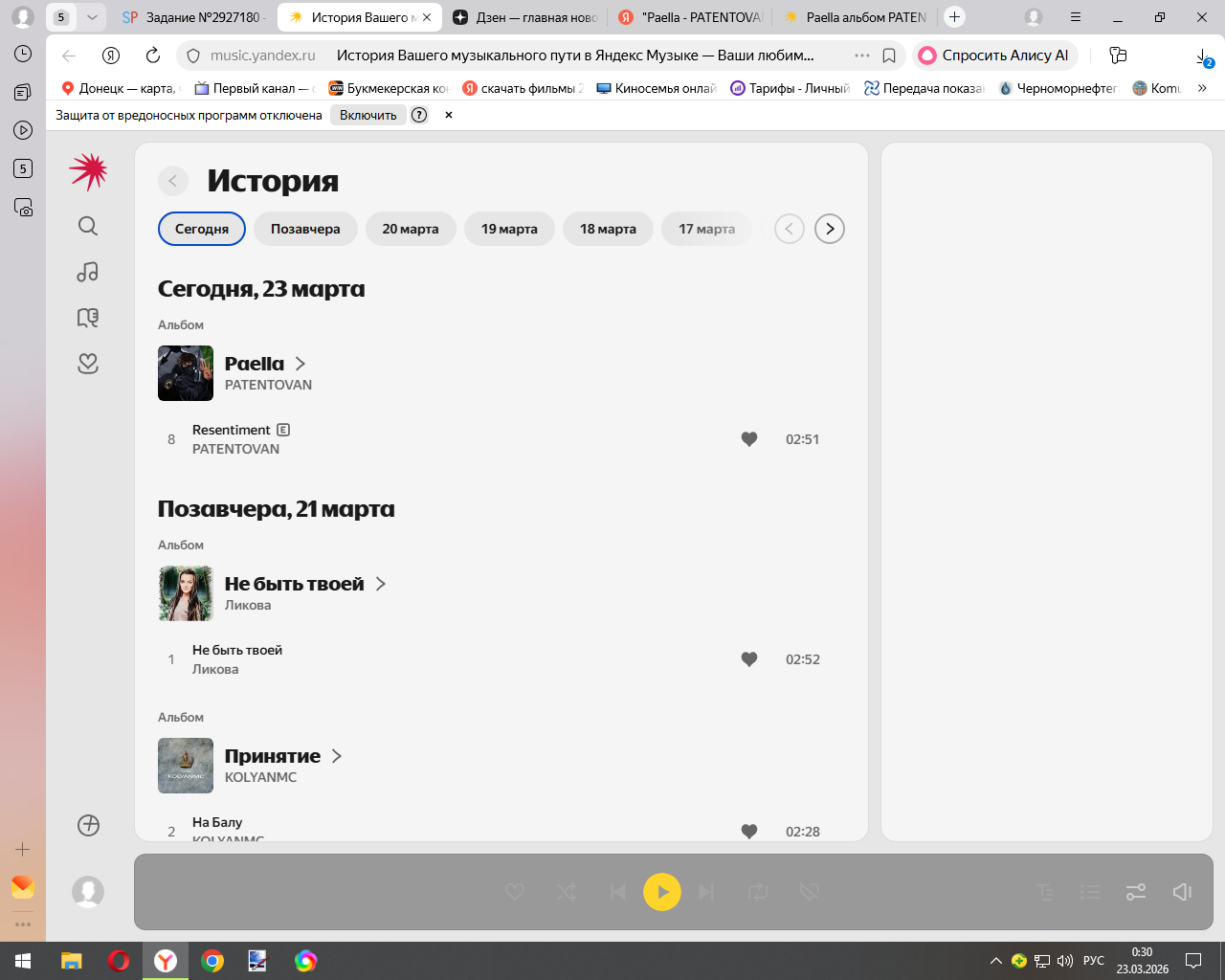Viewport: 1225px width, 980px height.
Task: Open player settings sliders icon
Action: tap(1136, 892)
